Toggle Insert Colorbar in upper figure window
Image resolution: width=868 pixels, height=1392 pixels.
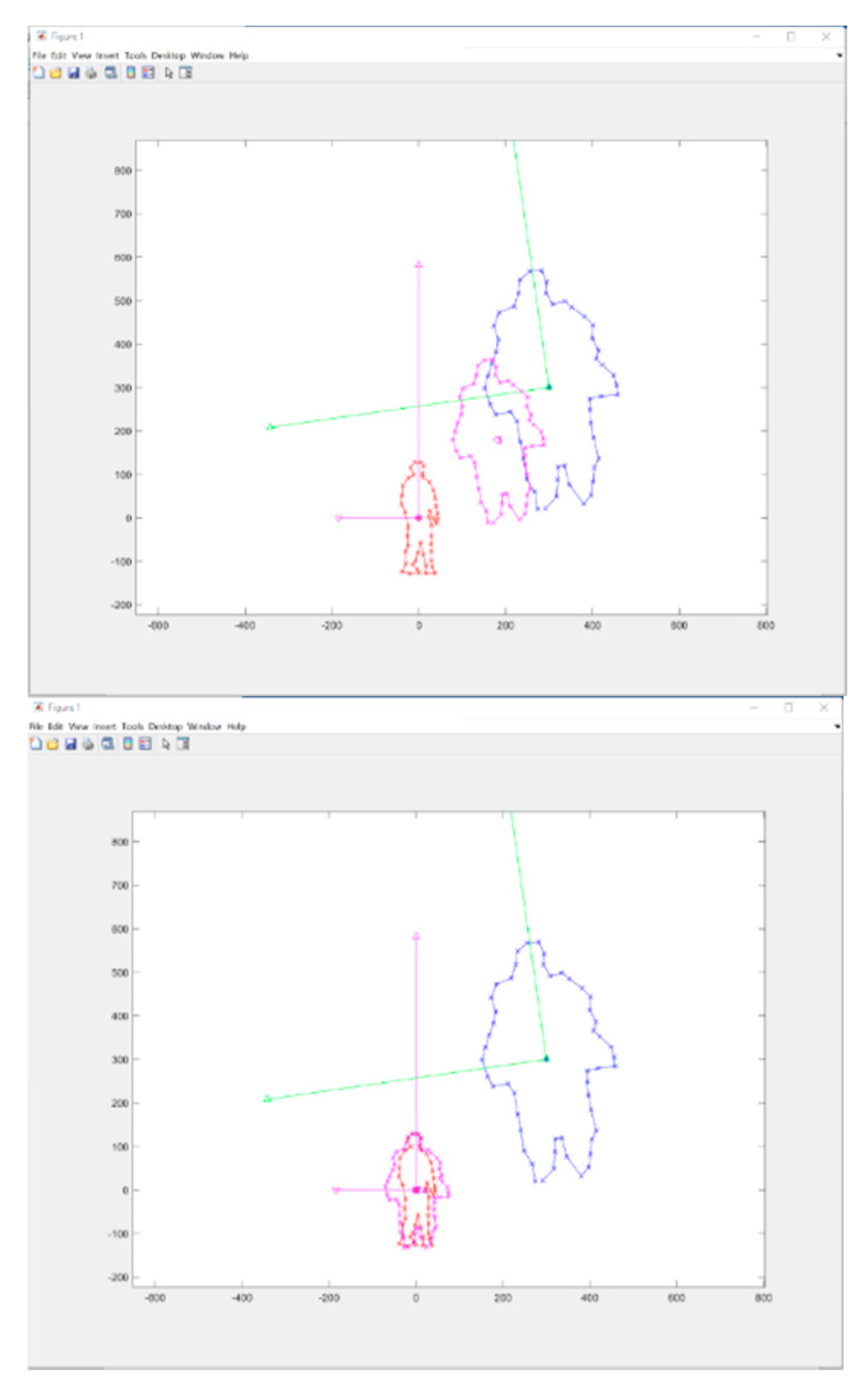point(130,73)
